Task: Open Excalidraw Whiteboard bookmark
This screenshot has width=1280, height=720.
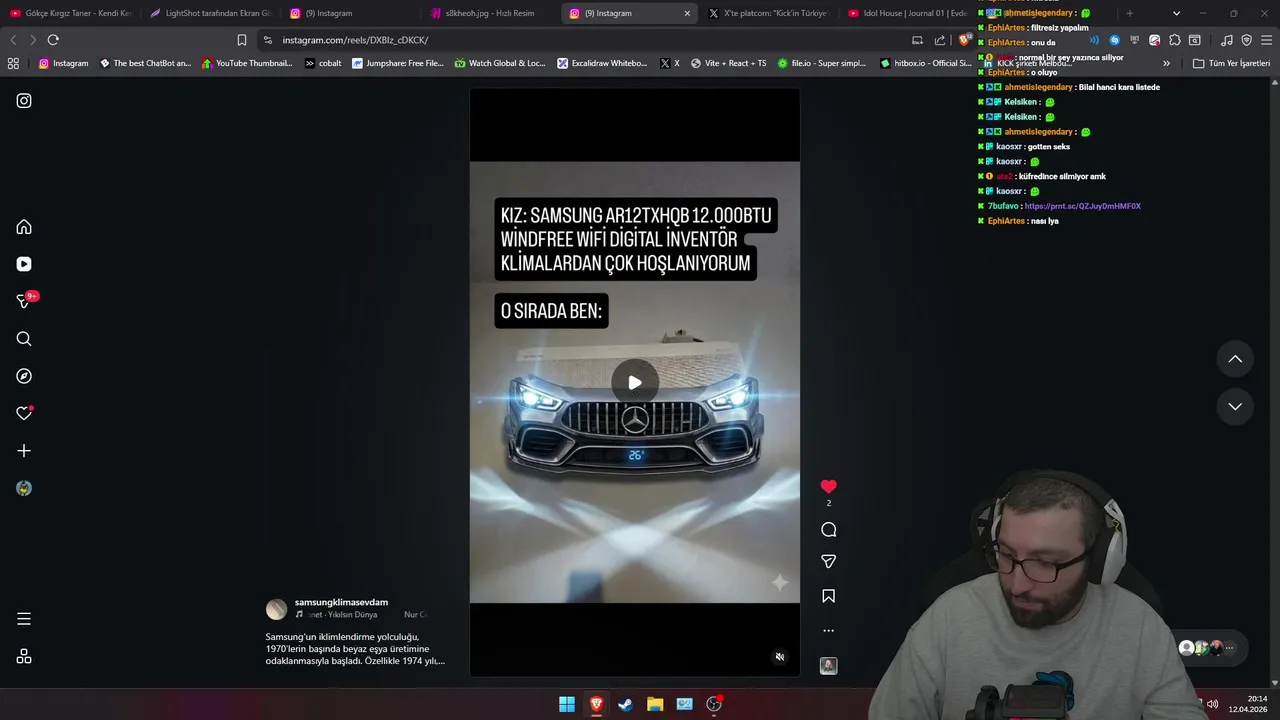Action: click(603, 63)
